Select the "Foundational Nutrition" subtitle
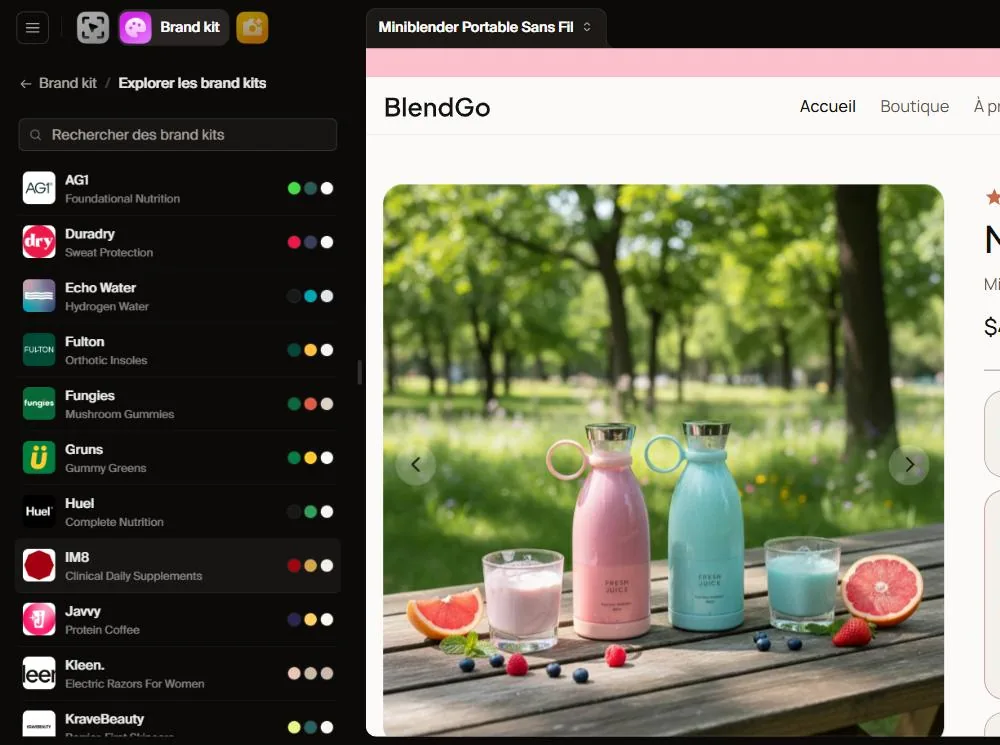Screen dimensions: 1000x745 click(x=122, y=198)
